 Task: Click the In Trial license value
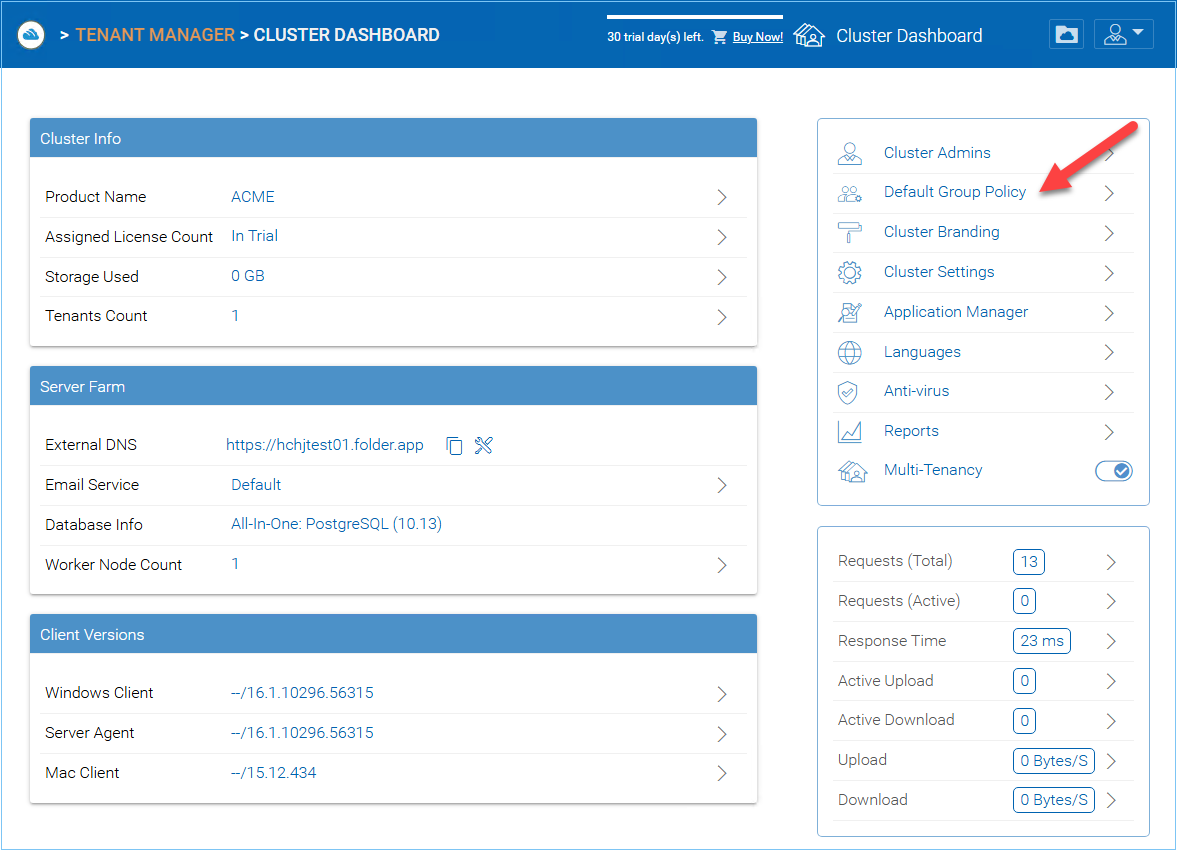(x=254, y=236)
